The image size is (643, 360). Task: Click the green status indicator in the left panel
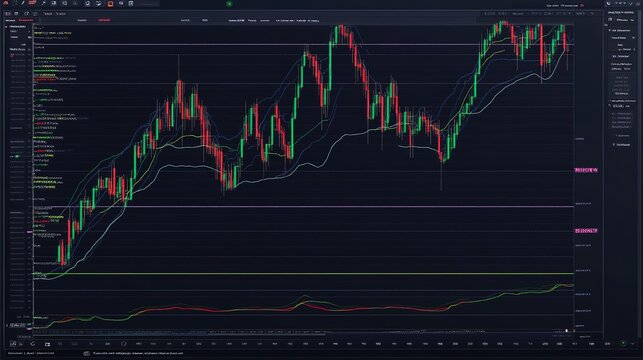click(17, 156)
